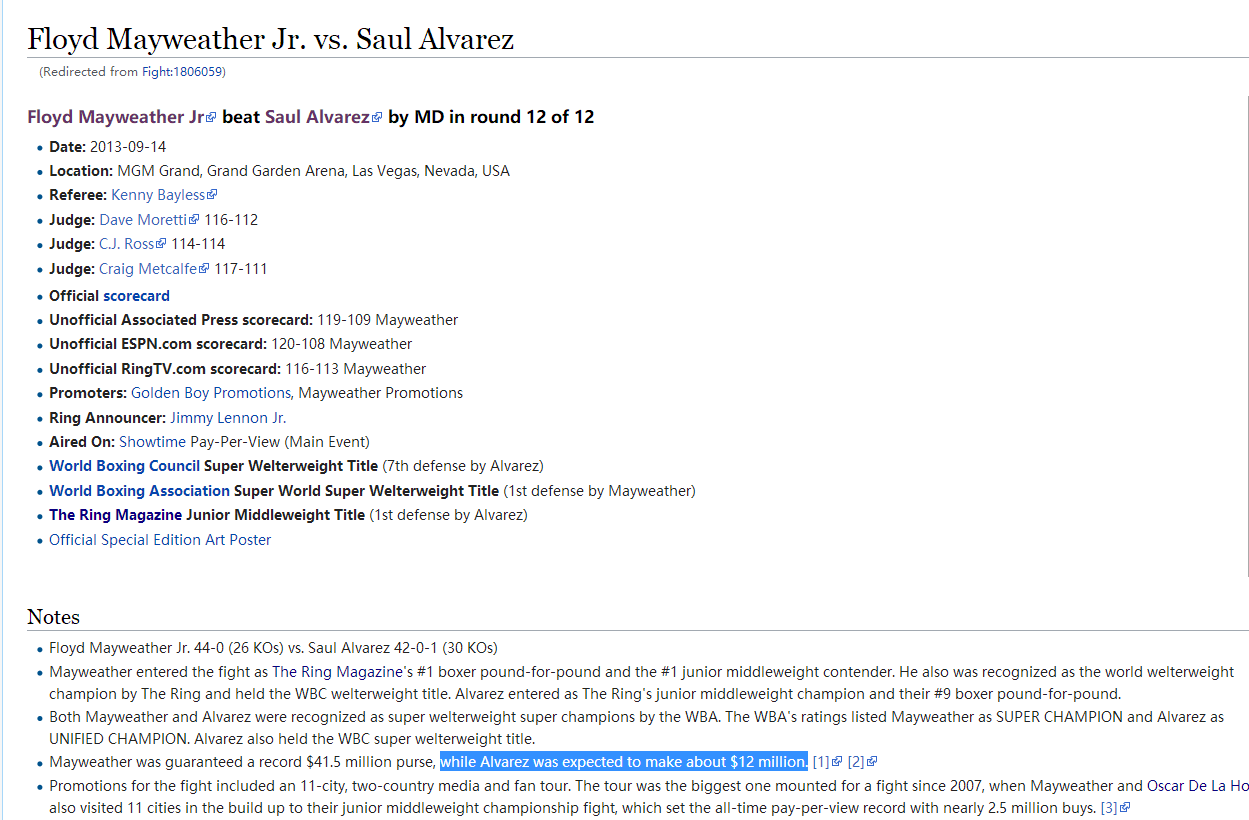This screenshot has width=1249, height=820.
Task: Click the 120-108 Mayweather ESPN.com score
Action: pos(342,344)
